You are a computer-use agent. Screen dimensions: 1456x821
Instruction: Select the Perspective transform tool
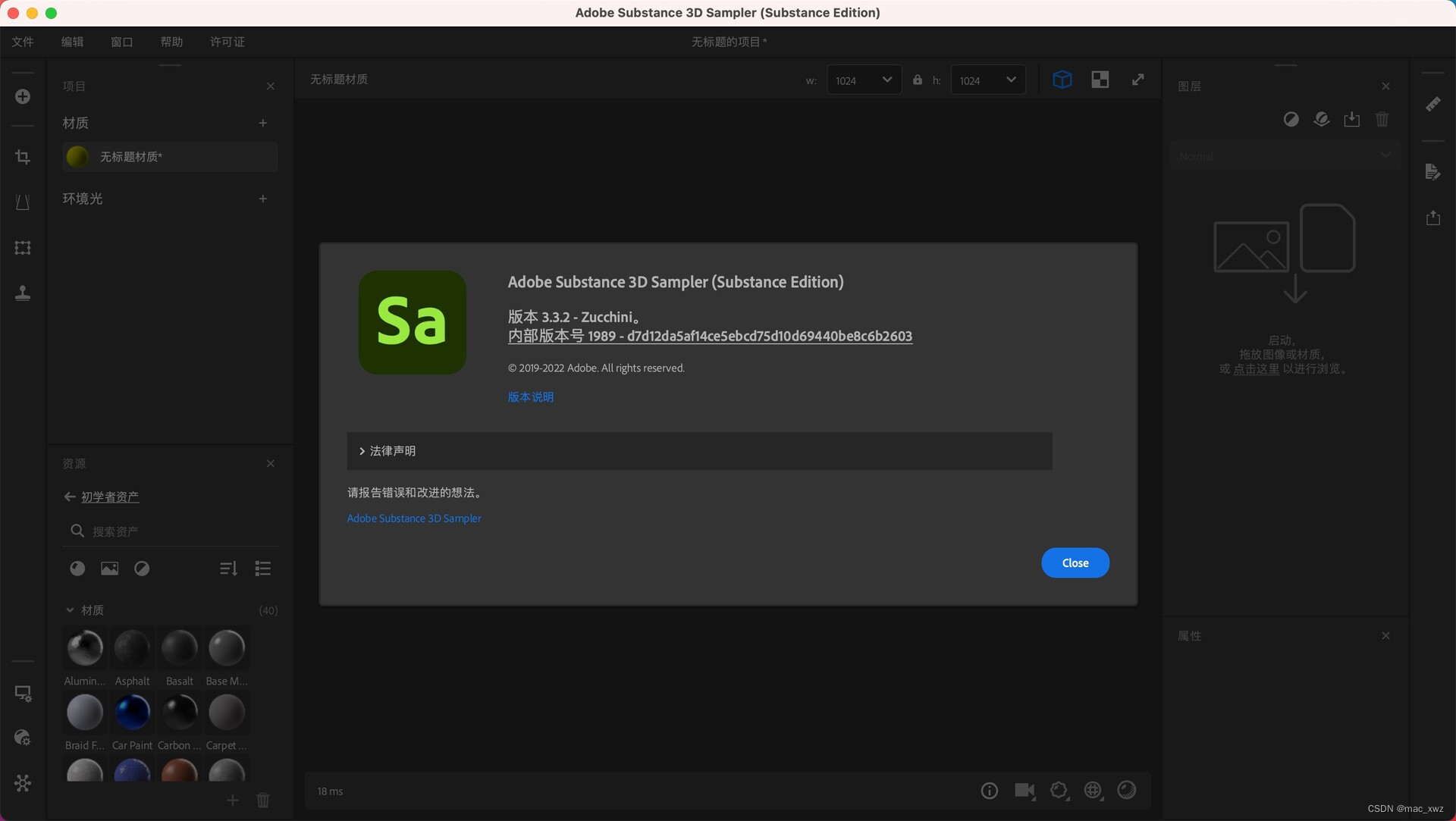(x=23, y=202)
